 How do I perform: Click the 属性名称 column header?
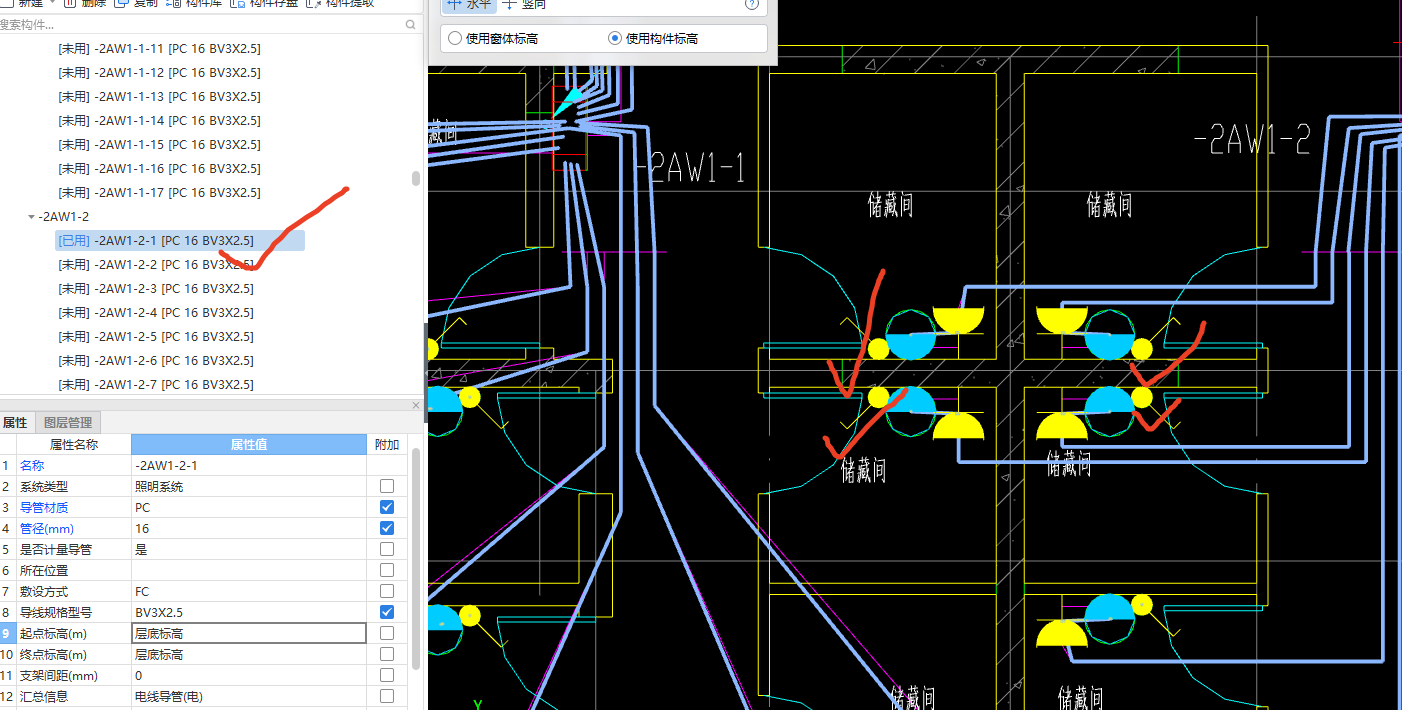(x=74, y=444)
